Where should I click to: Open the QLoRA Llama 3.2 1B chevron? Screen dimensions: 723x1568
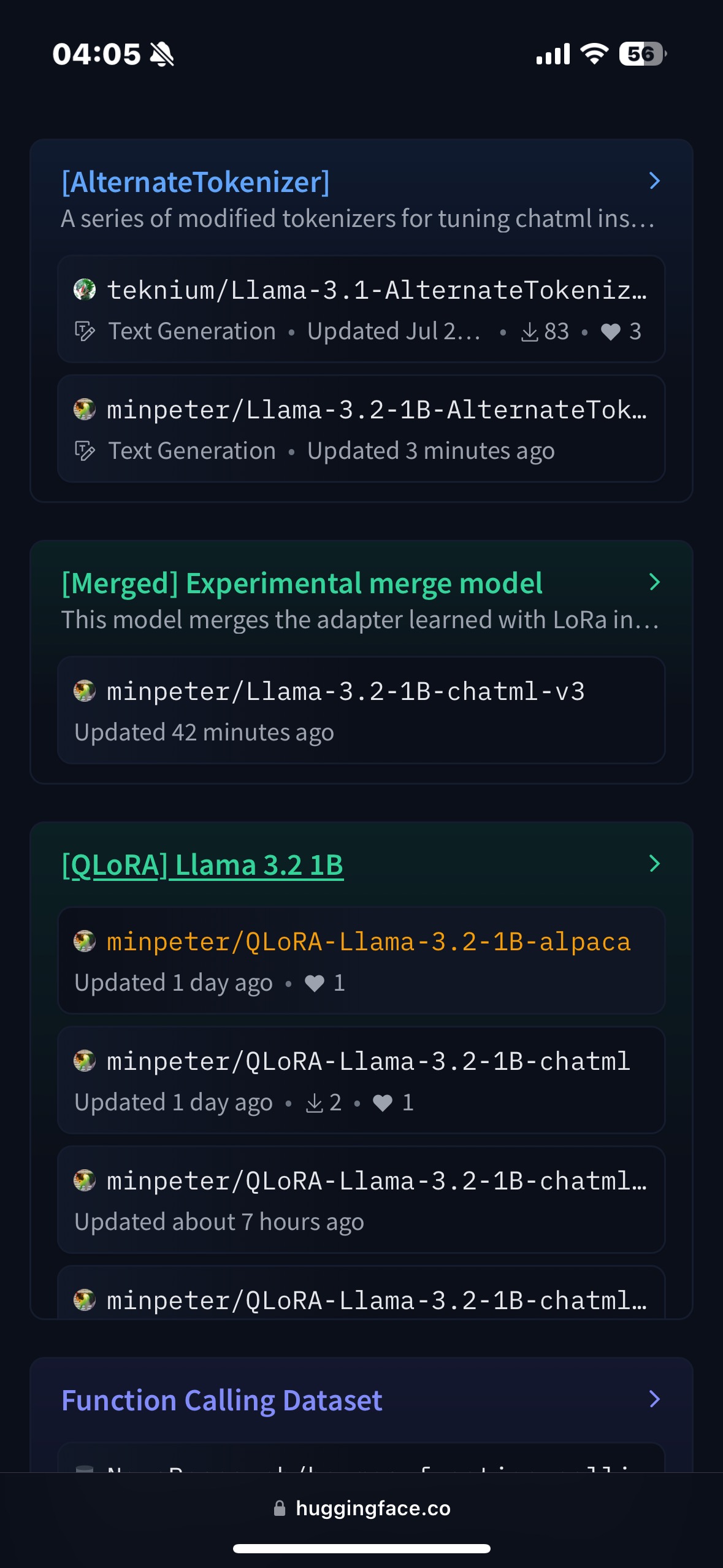[654, 864]
